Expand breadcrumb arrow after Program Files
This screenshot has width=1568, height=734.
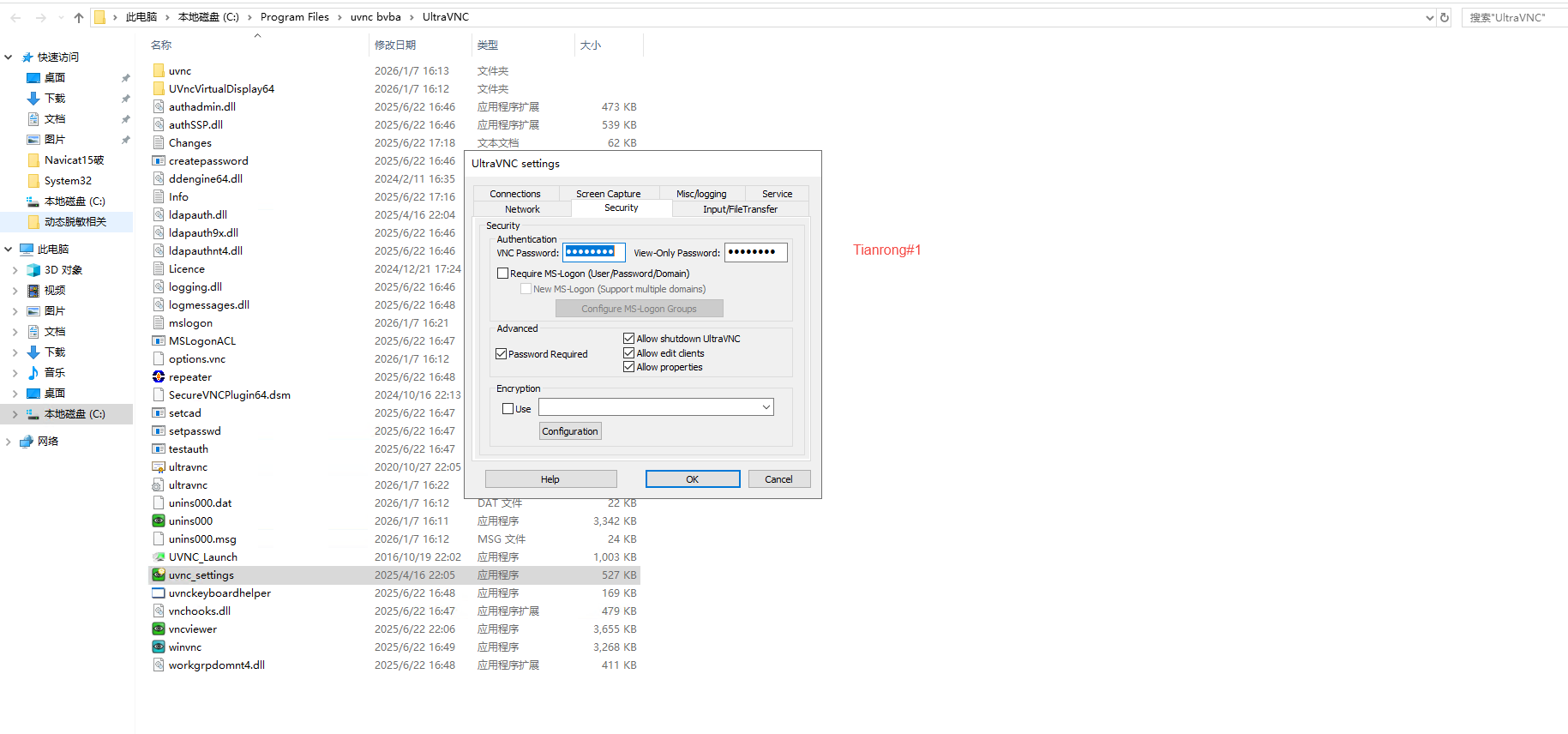[x=340, y=17]
